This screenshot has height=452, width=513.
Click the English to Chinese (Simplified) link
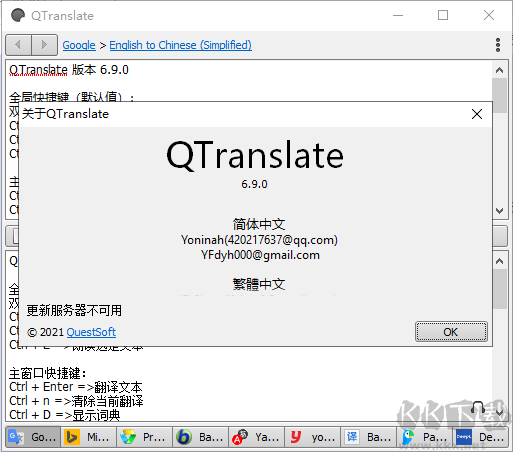pyautogui.click(x=180, y=45)
